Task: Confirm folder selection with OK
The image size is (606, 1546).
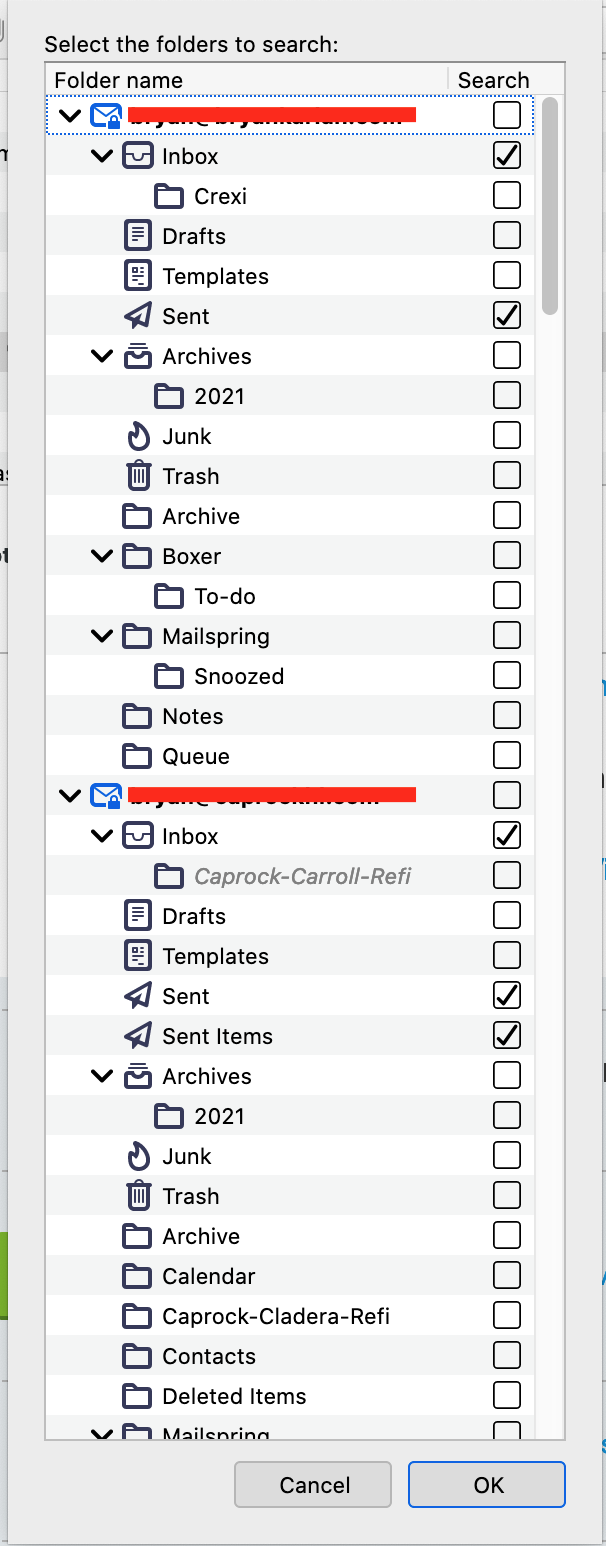Action: point(487,1485)
